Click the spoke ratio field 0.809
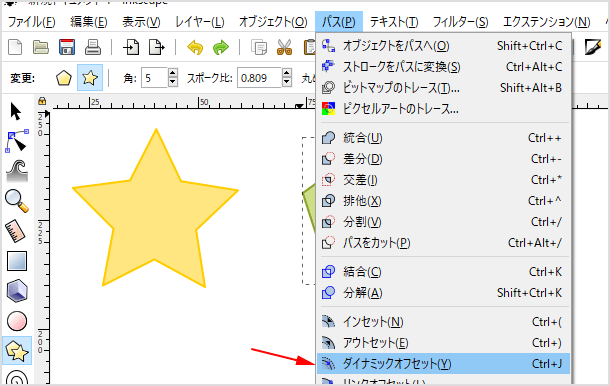610x386 pixels. [x=259, y=78]
